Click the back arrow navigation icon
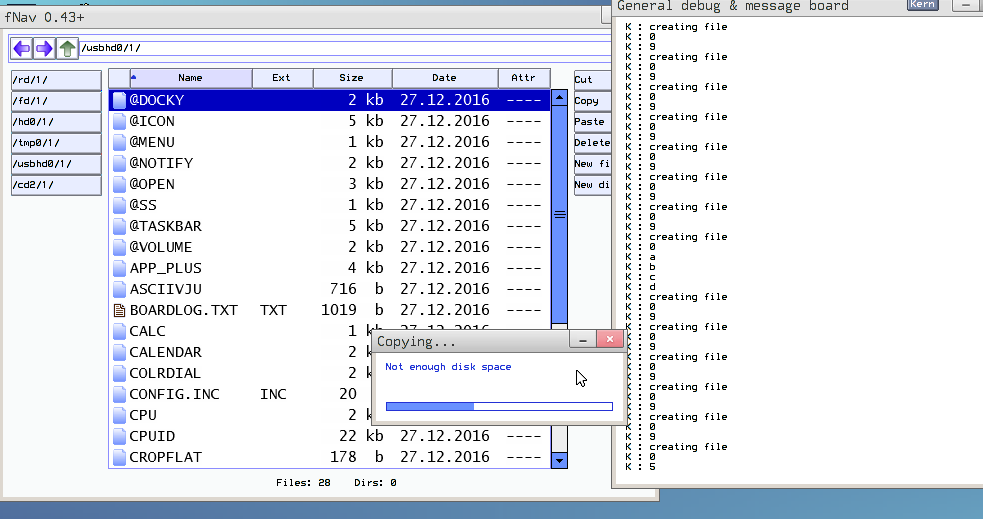 pos(21,48)
